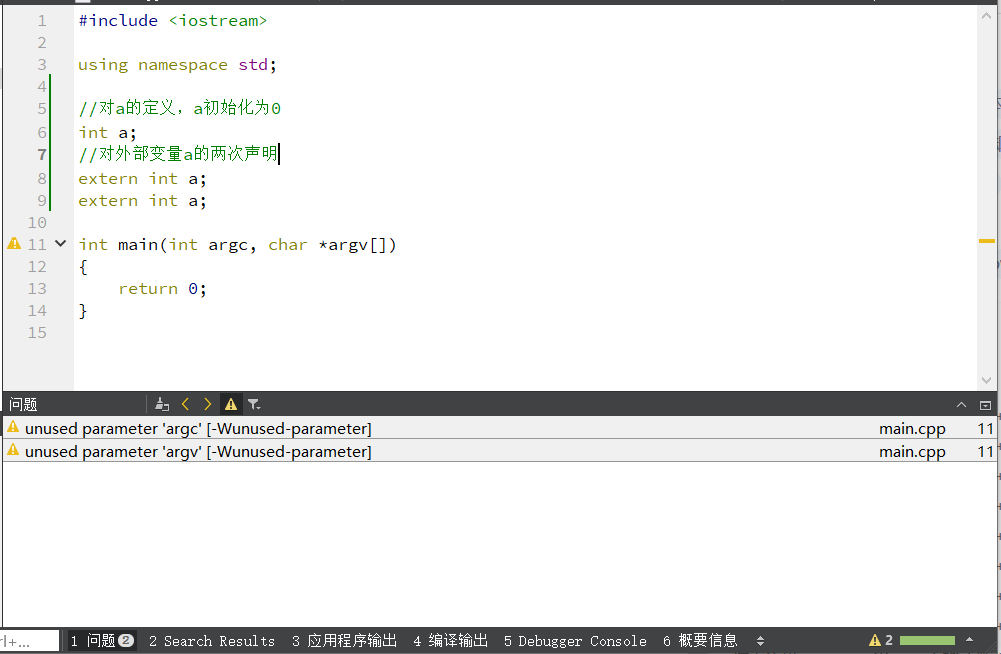Click the 'return 0;' statement
Image resolution: width=1001 pixels, height=654 pixels.
pyautogui.click(x=162, y=289)
